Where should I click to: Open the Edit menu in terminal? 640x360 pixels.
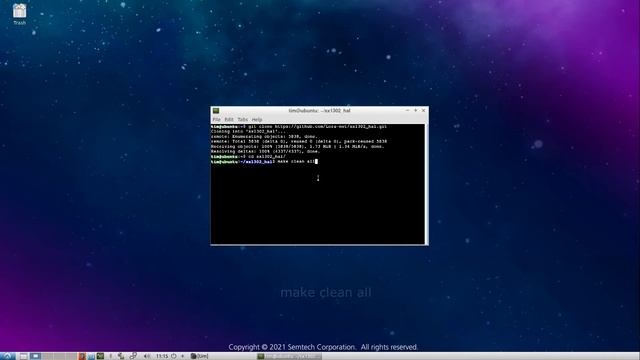[229, 120]
